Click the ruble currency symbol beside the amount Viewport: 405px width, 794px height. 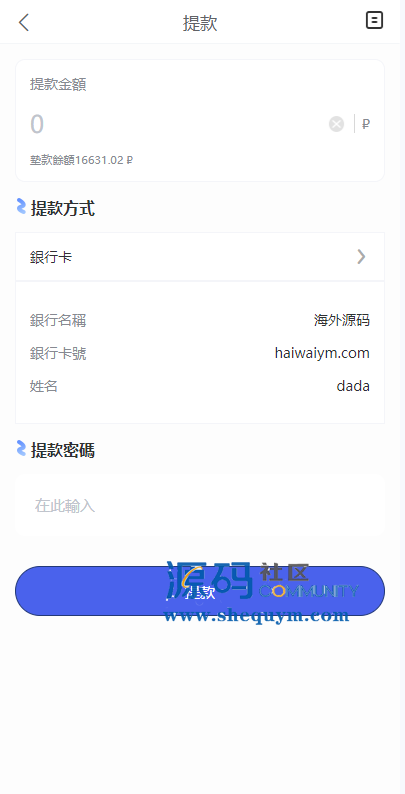click(x=366, y=124)
